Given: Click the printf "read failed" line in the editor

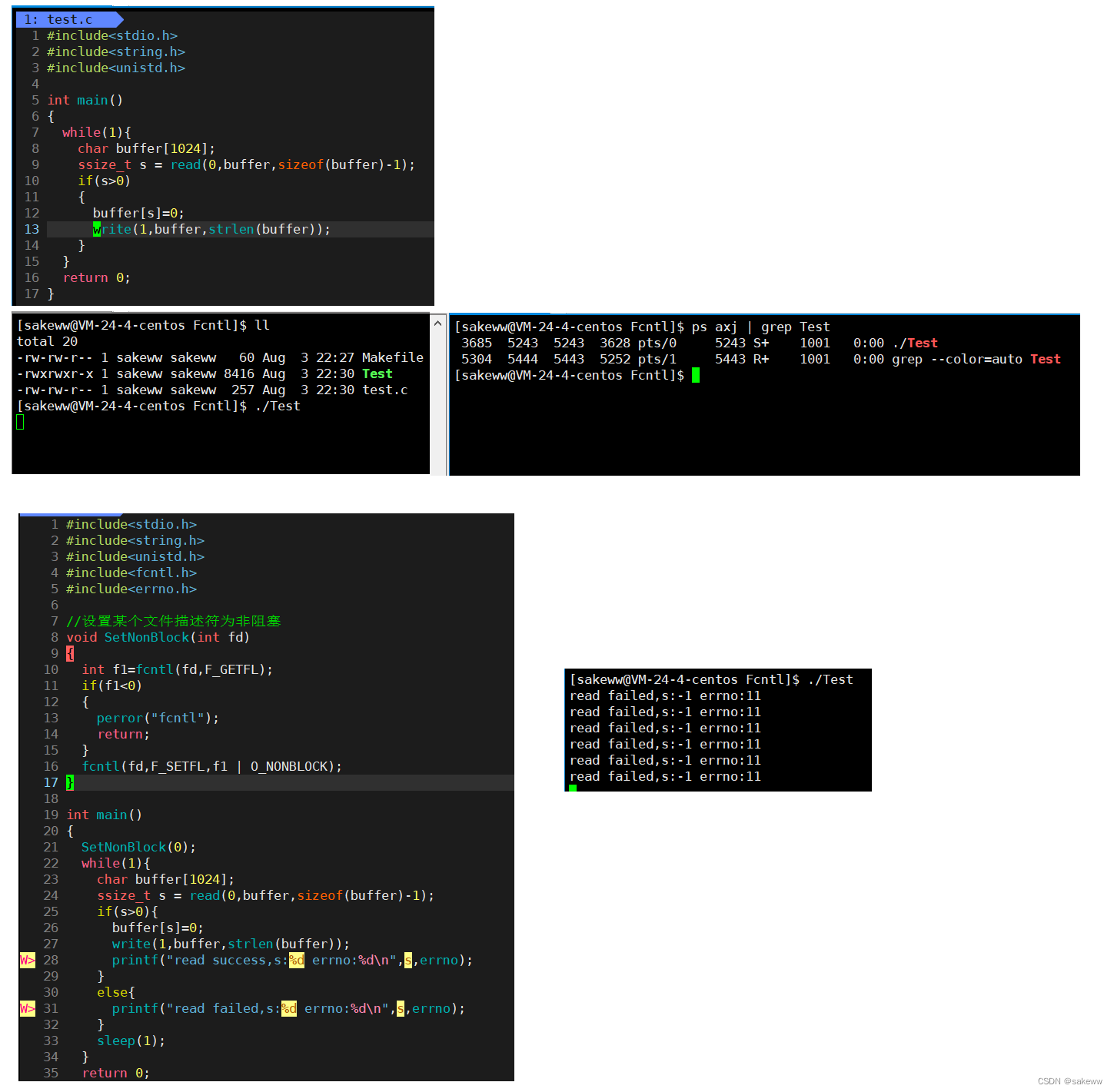Looking at the screenshot, I should click(x=288, y=1008).
